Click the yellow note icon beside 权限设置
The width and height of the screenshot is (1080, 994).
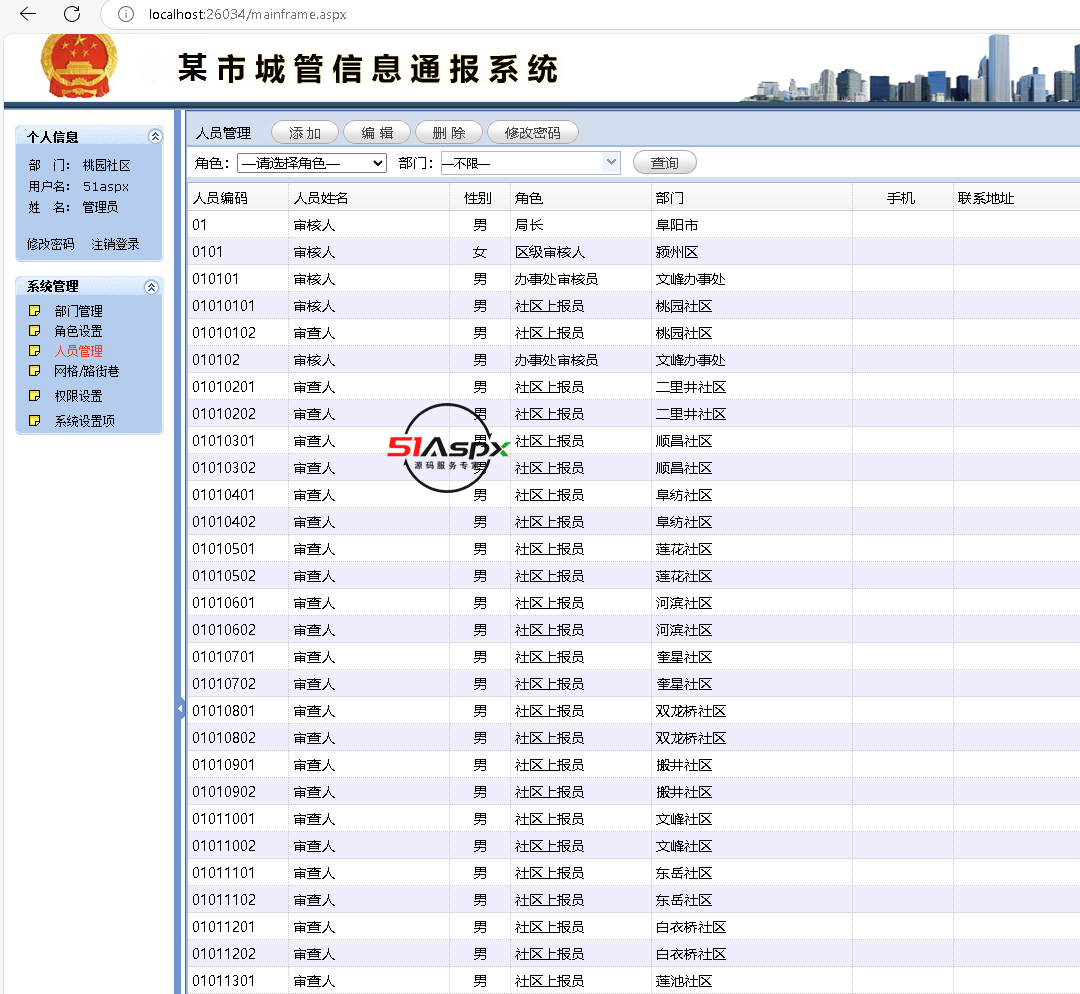click(x=35, y=396)
